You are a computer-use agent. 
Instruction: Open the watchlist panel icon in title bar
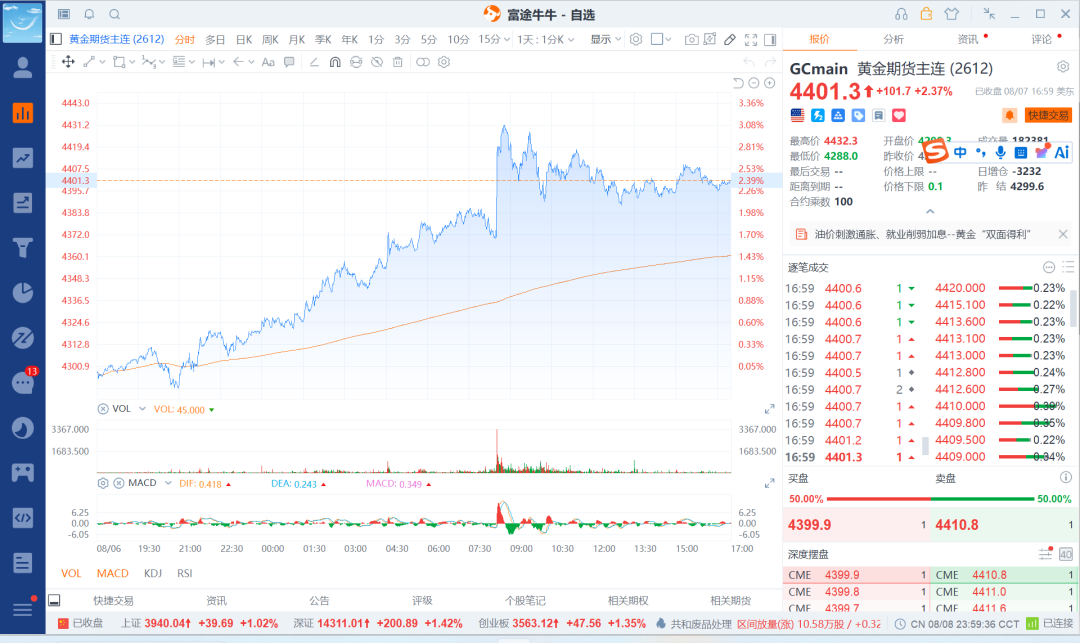pos(63,14)
